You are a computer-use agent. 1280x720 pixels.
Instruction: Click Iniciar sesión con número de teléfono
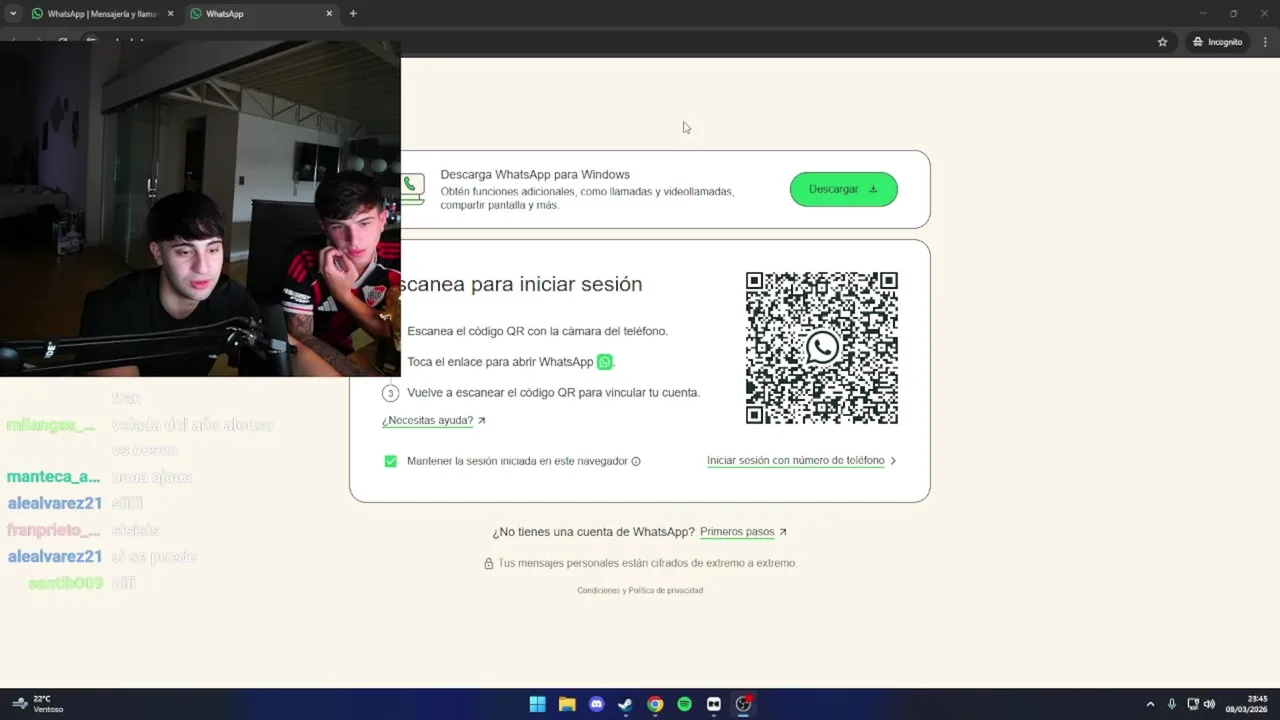[x=795, y=461]
